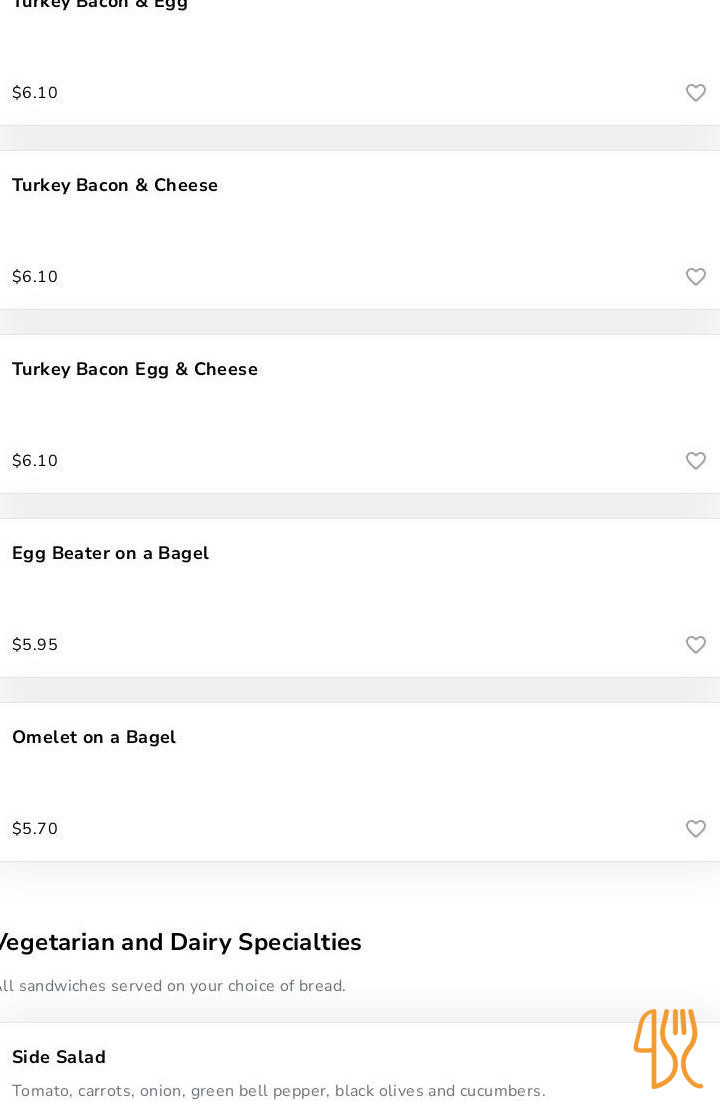The height and width of the screenshot is (1101, 720).
Task: Favorite the Turkey Bacon Egg & Cheese sandwich
Action: click(x=695, y=461)
